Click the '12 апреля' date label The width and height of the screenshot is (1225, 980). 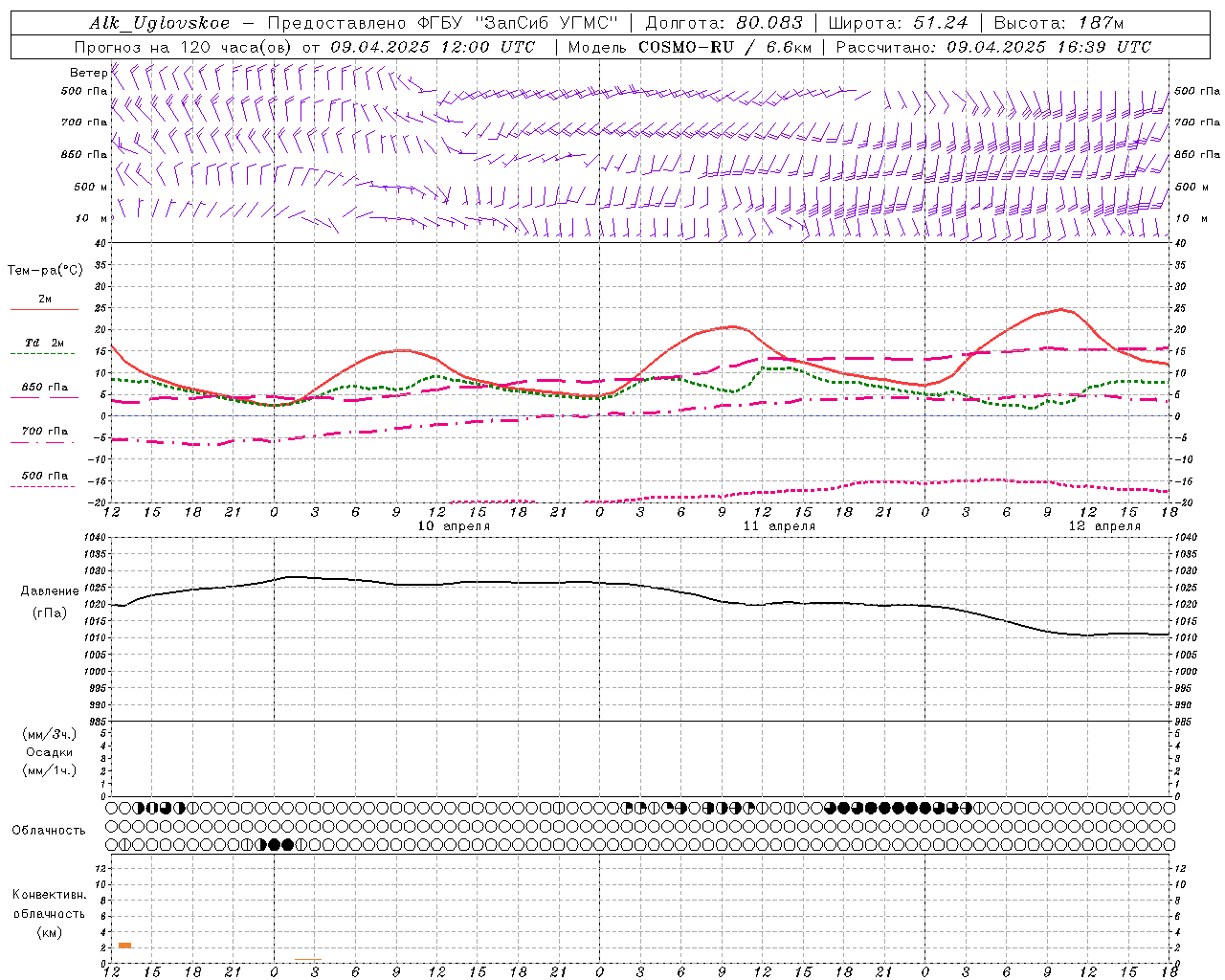tap(1104, 525)
